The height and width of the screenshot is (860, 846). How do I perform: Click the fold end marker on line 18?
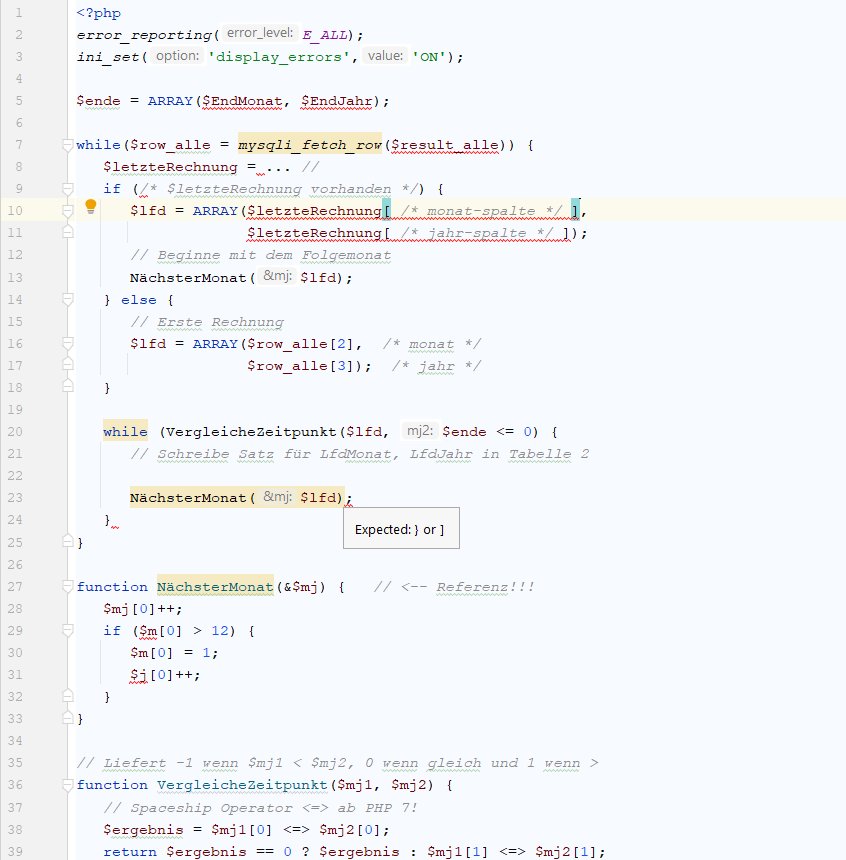(67, 387)
